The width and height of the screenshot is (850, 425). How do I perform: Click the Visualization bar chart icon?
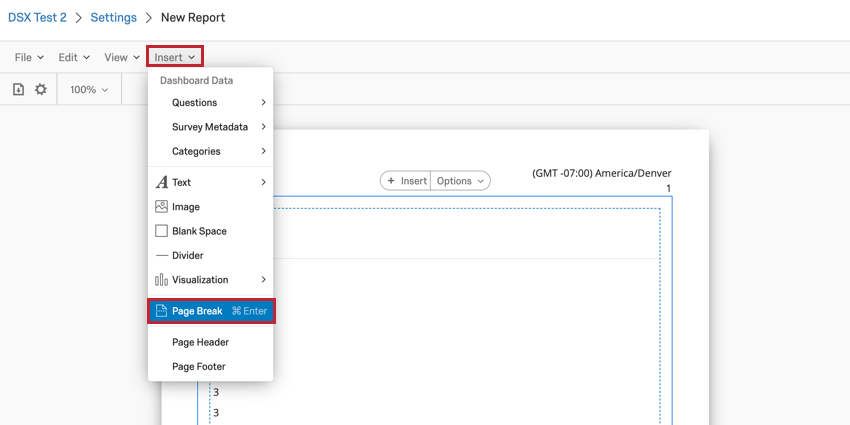pyautogui.click(x=162, y=280)
